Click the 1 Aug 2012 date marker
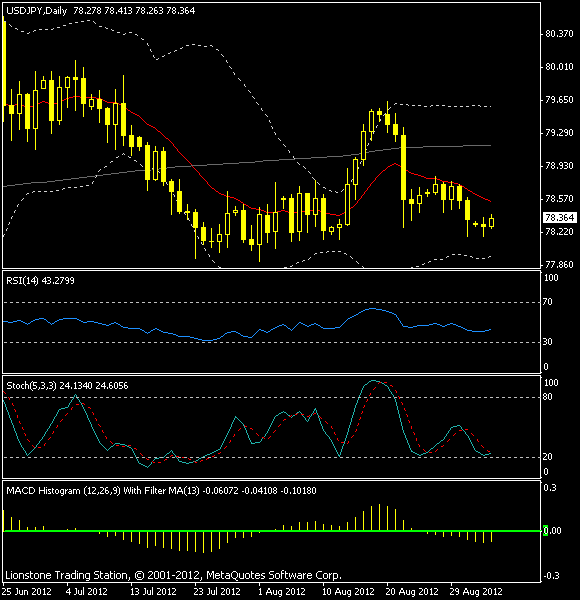The height and width of the screenshot is (600, 580). [282, 592]
